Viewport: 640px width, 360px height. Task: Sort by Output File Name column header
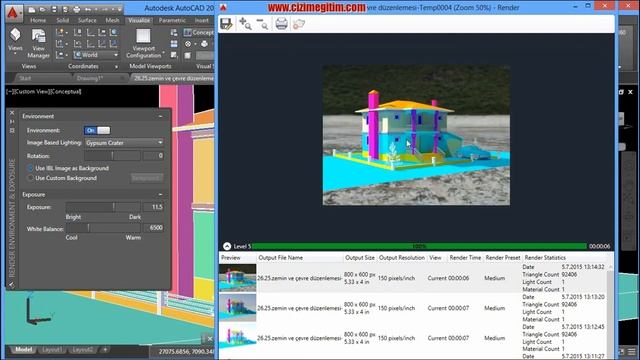[x=299, y=258]
